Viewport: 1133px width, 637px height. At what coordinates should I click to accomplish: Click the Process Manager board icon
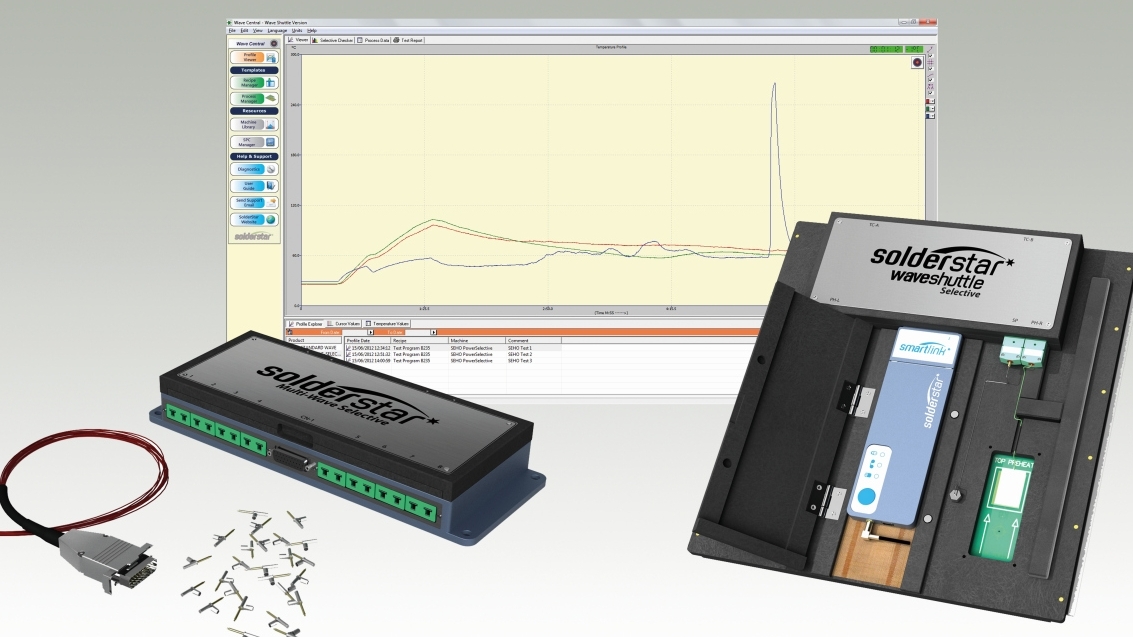pos(270,98)
